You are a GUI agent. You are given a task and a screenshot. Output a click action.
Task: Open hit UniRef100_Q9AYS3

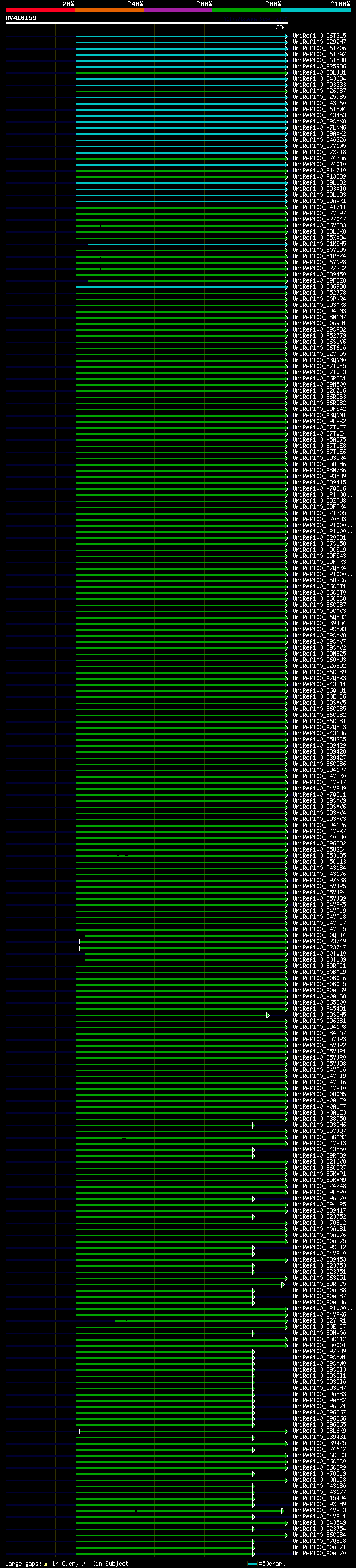pos(319,1394)
